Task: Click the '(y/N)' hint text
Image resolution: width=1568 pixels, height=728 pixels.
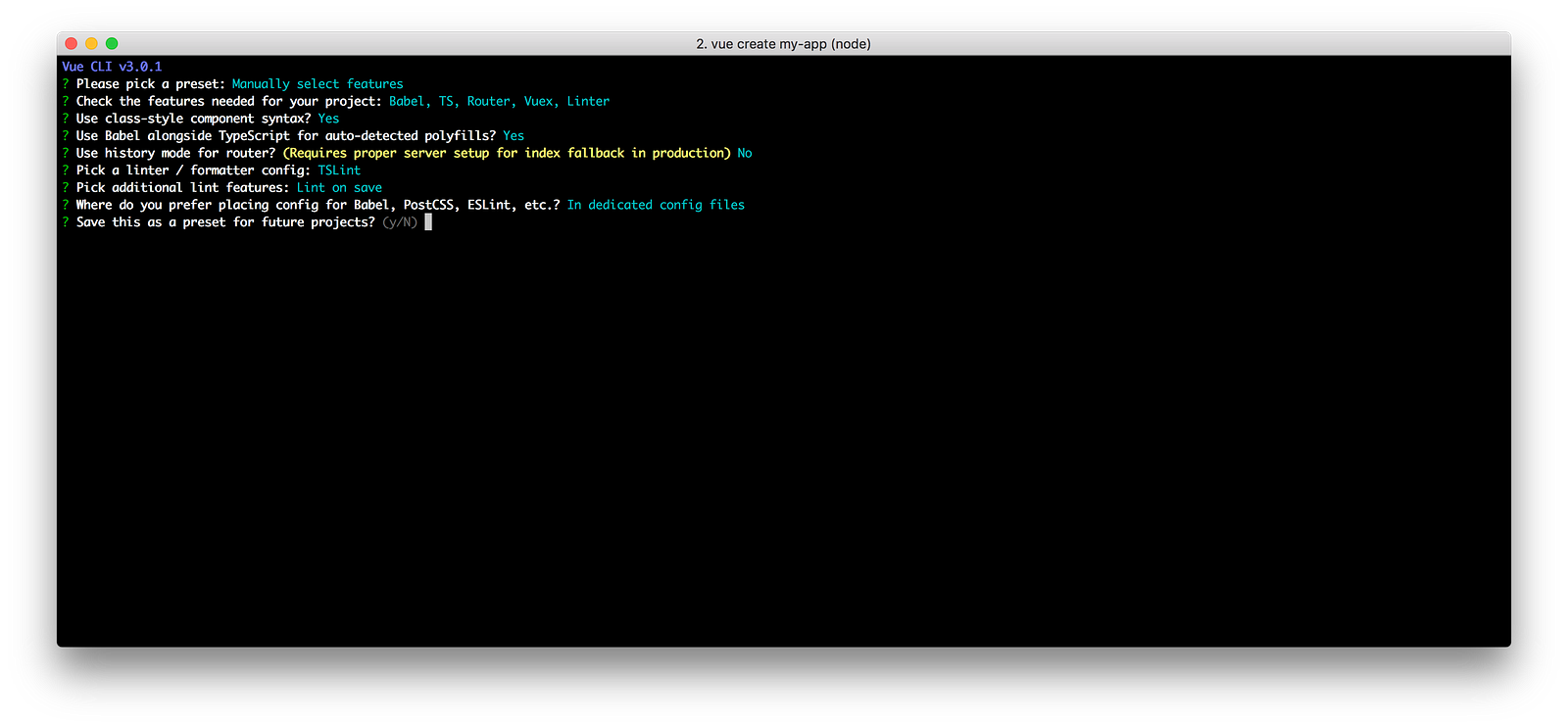Action: click(x=400, y=222)
